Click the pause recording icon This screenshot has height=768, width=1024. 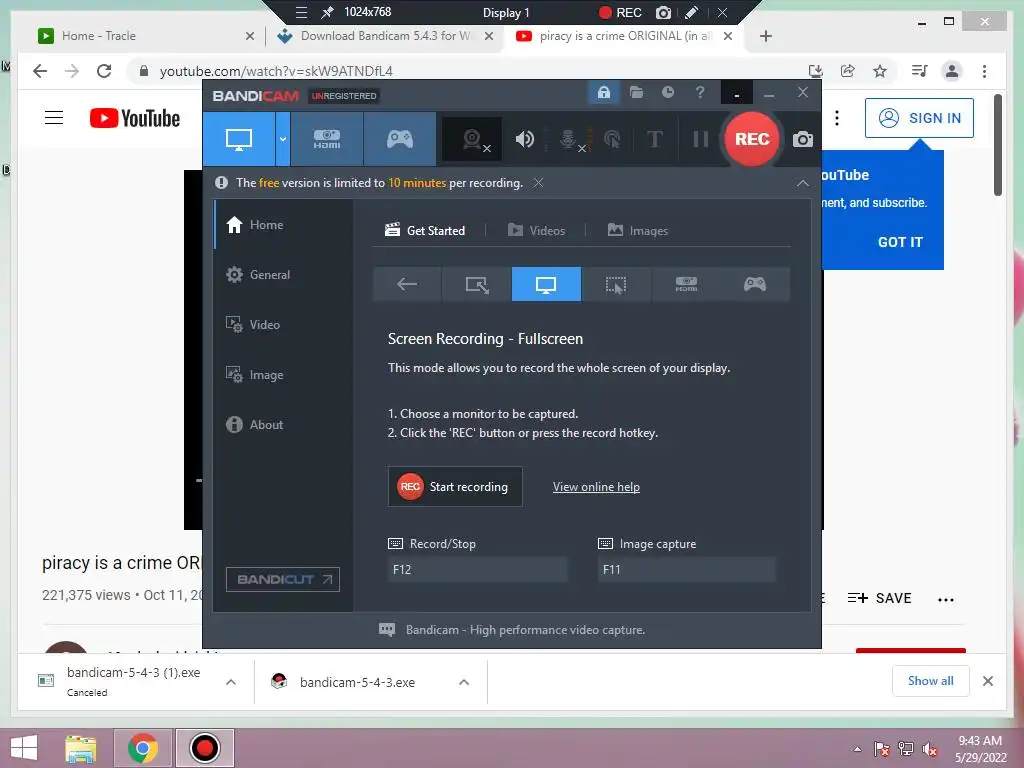[700, 139]
